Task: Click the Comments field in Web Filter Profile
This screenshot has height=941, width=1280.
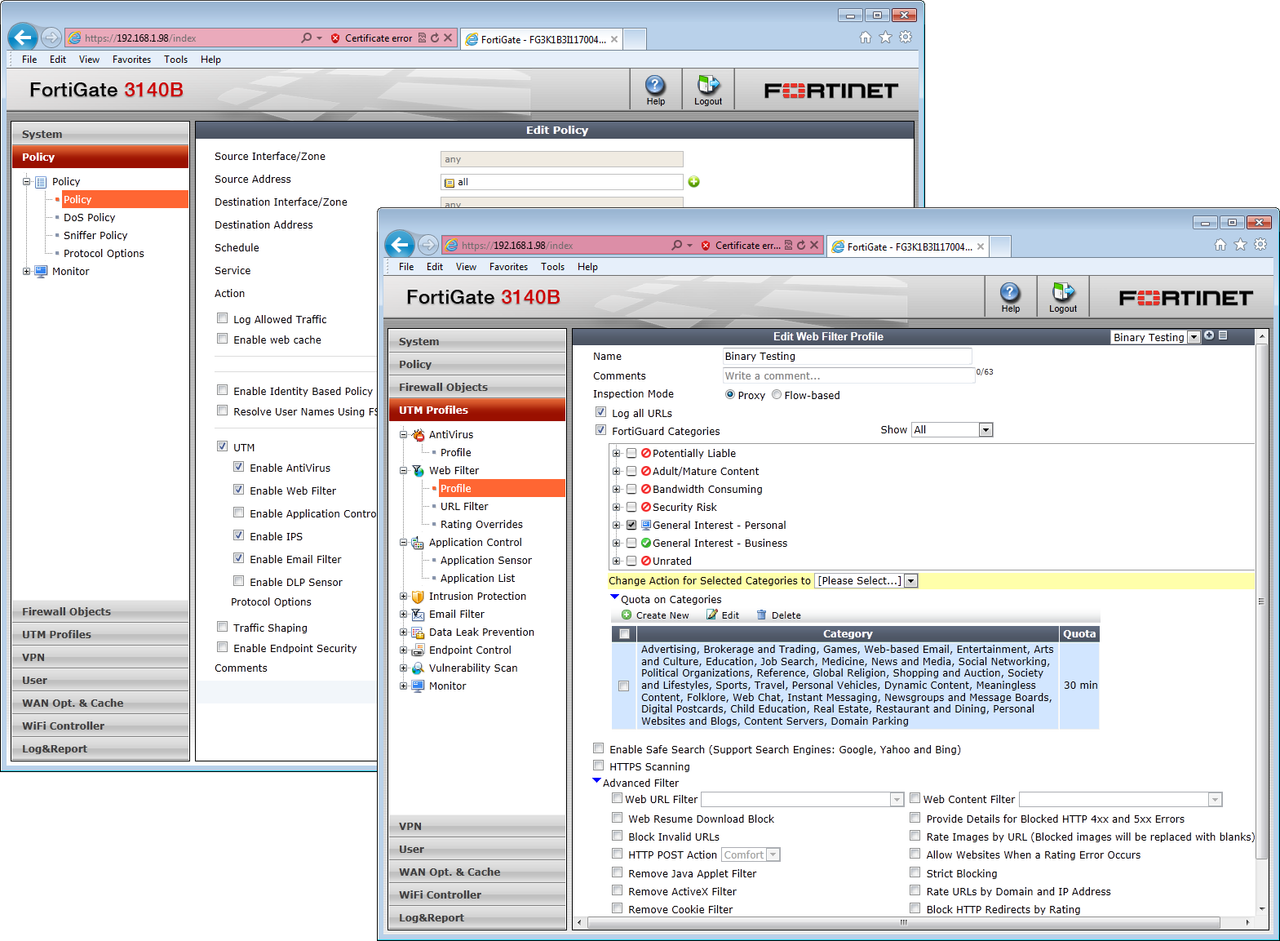Action: [x=848, y=376]
